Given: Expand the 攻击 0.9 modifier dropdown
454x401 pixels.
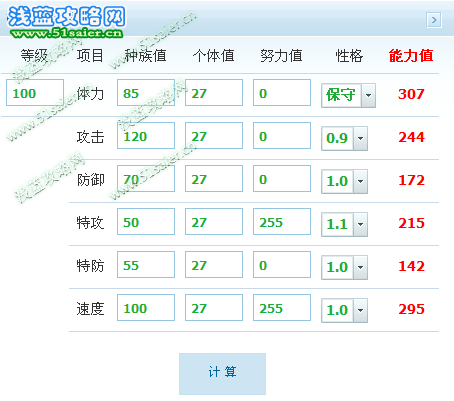Looking at the screenshot, I should click(x=344, y=138).
